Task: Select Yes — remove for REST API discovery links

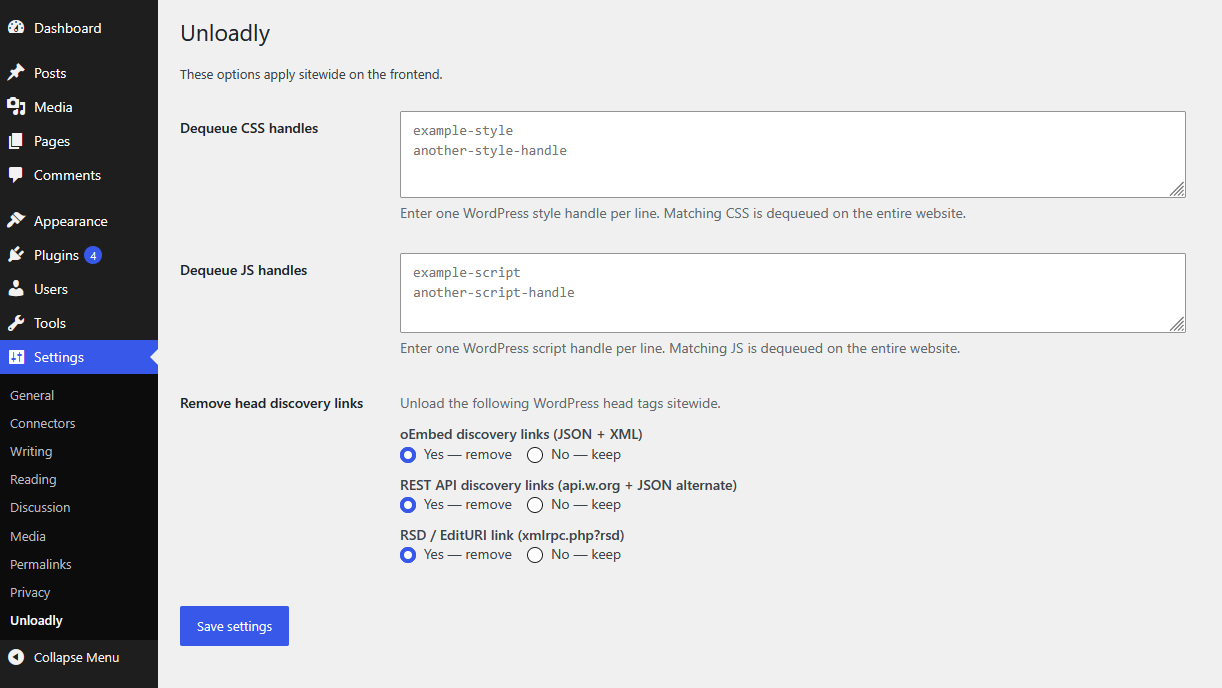Action: tap(408, 505)
